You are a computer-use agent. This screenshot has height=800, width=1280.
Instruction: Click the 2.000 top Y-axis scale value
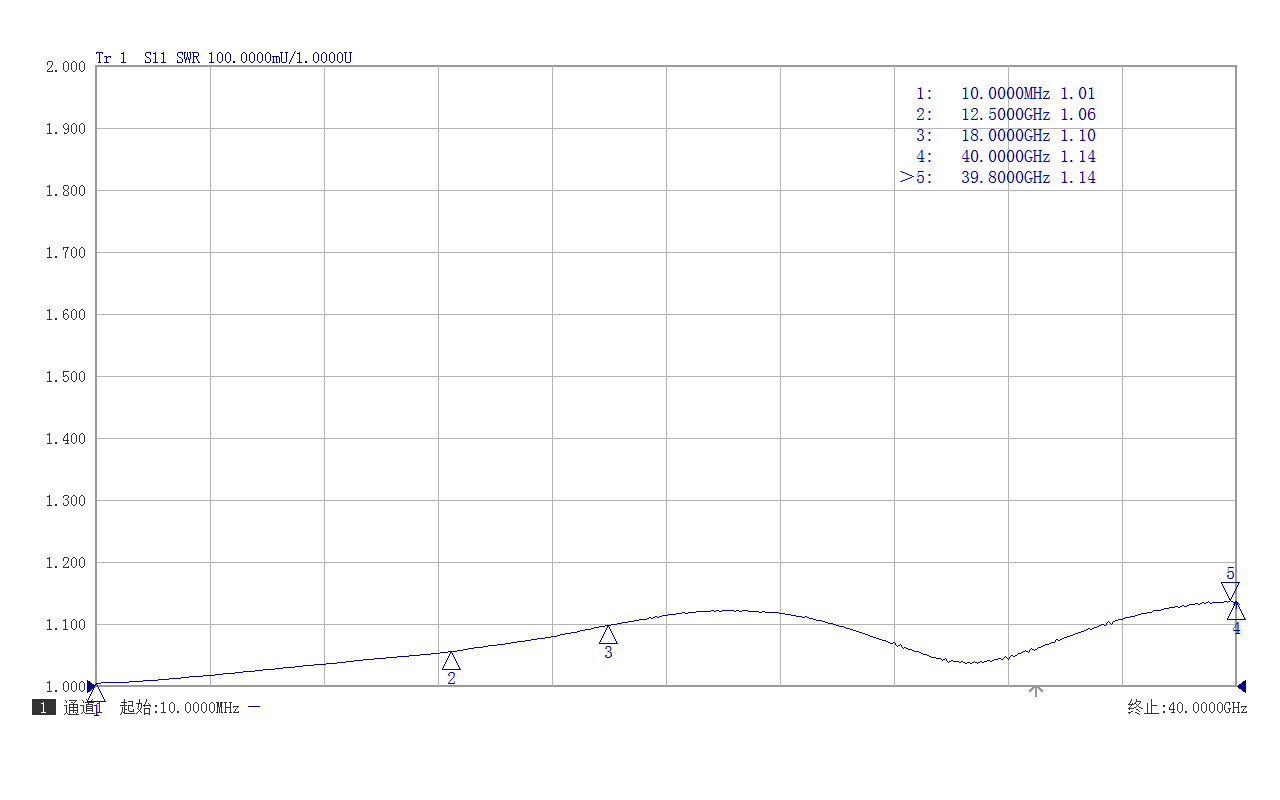[x=66, y=67]
